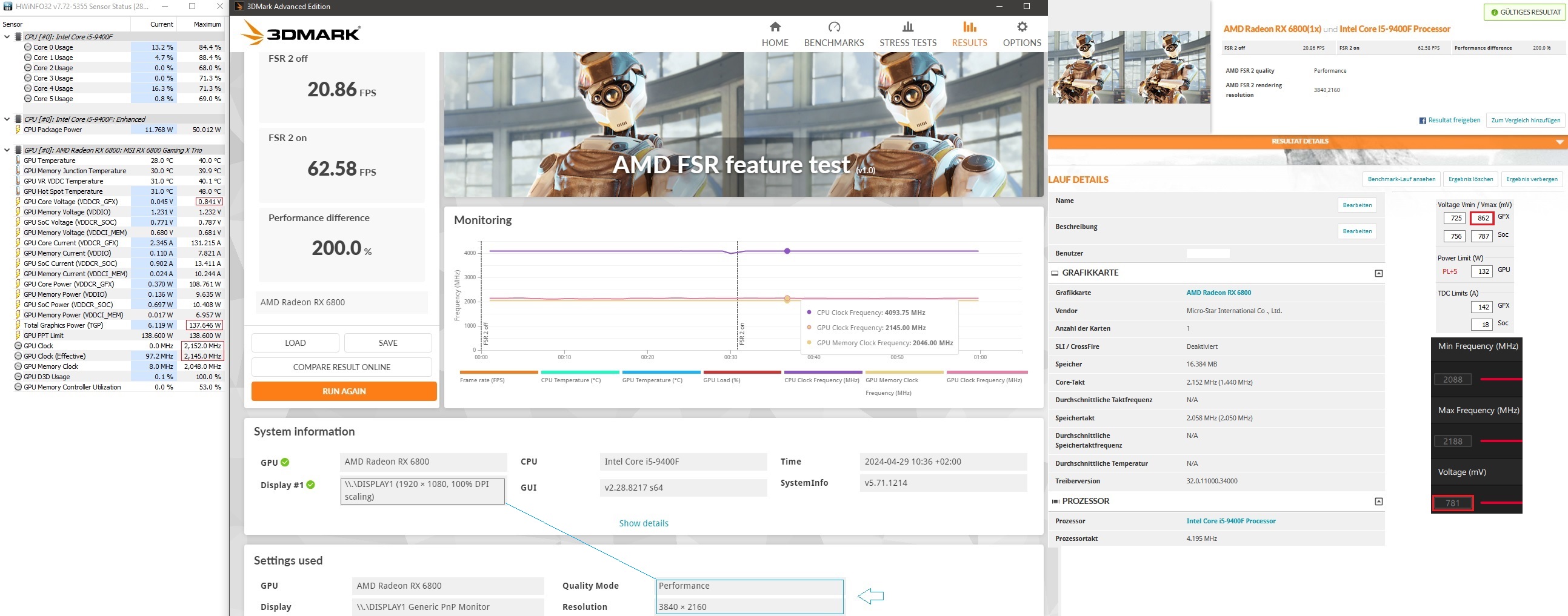Click the thermometer icon beside GPU Temperature
The image size is (1568, 616).
pyautogui.click(x=18, y=161)
